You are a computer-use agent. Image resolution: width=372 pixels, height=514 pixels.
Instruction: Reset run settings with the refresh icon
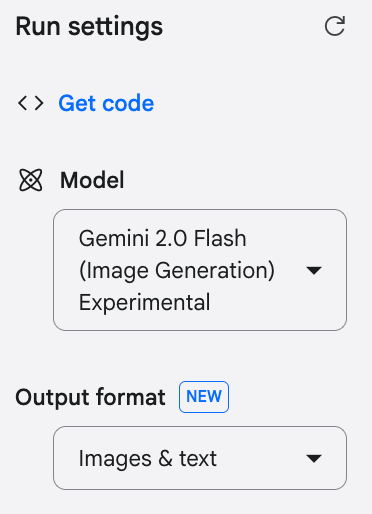(335, 26)
